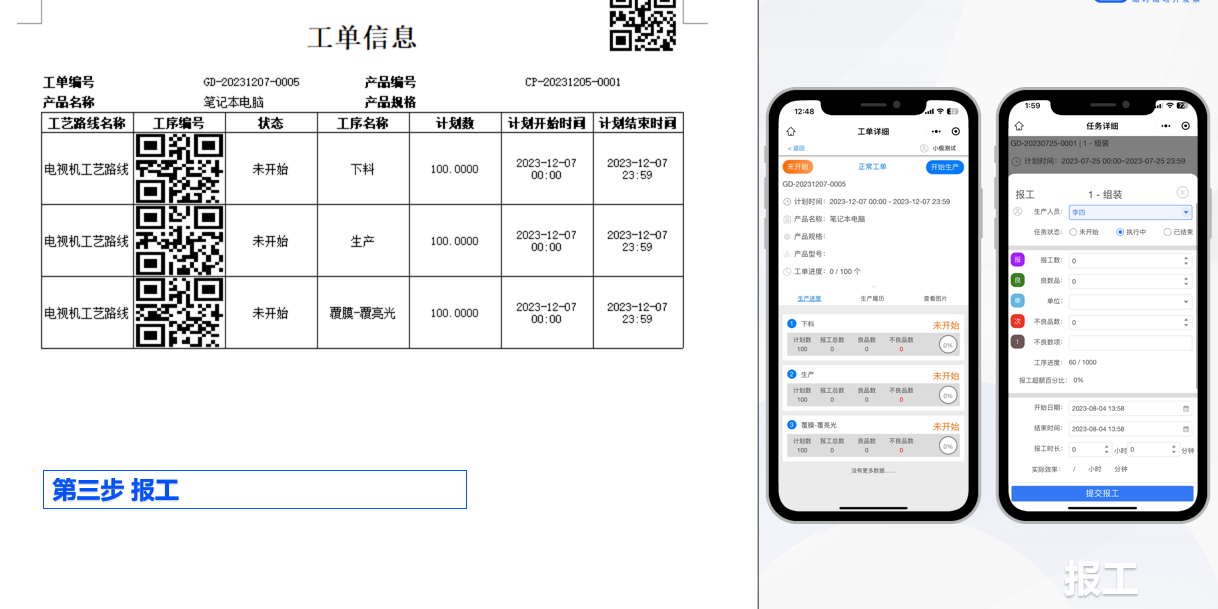This screenshot has width=1218, height=609.
Task: Click 结束时间 date input field
Action: point(1130,428)
